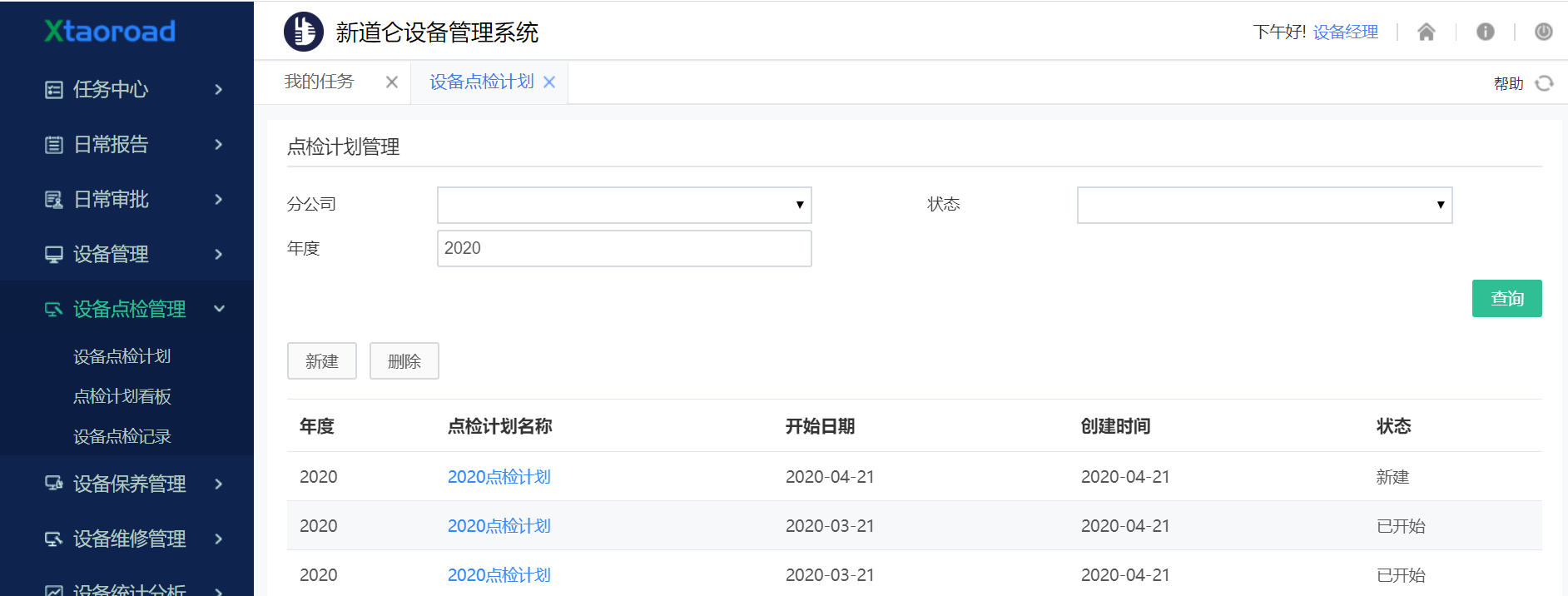Open 设备点检记录 in the sidebar
This screenshot has height=596, width=1568.
point(122,436)
